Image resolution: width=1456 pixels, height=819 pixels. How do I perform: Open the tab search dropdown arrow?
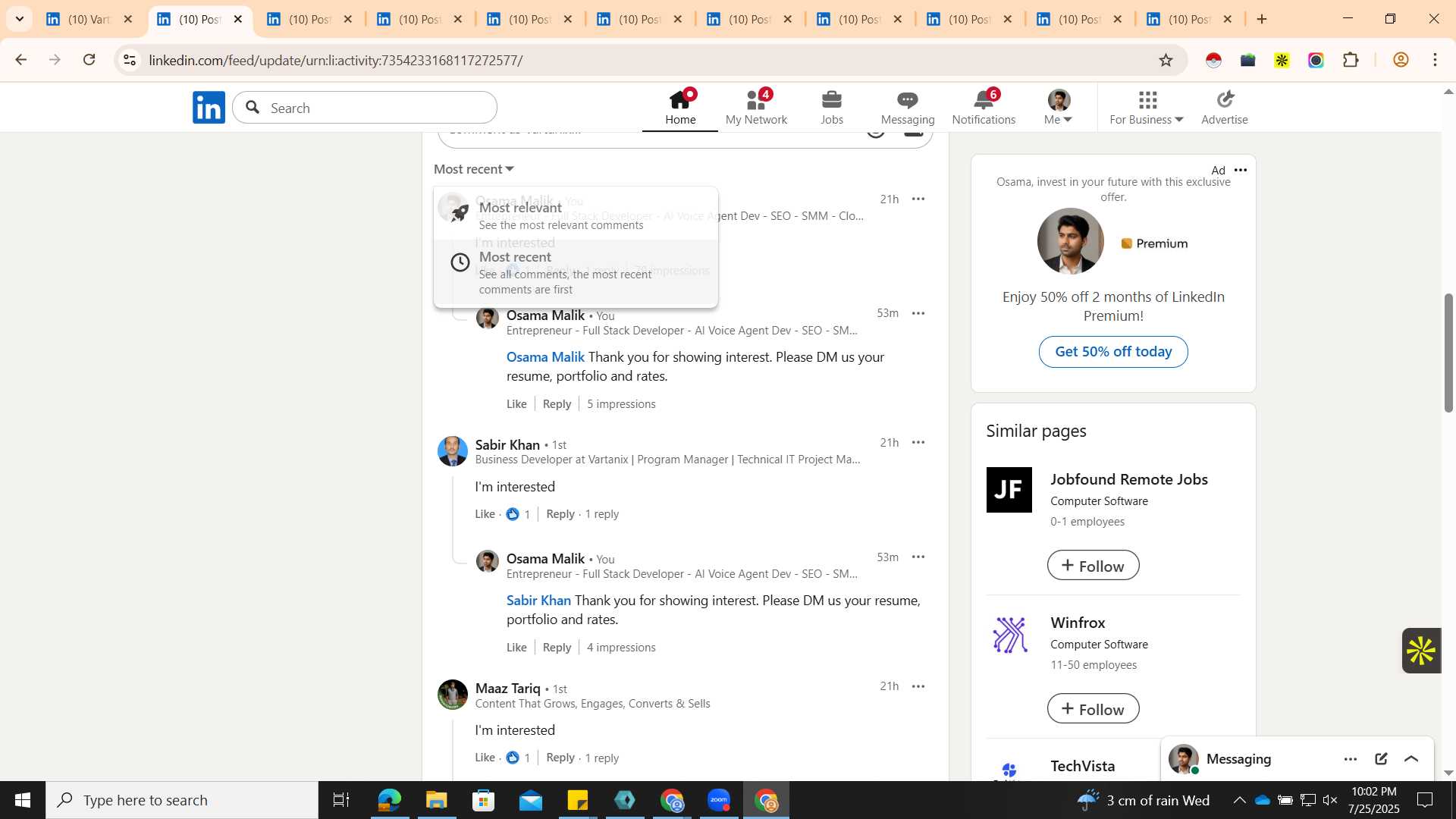click(x=20, y=19)
